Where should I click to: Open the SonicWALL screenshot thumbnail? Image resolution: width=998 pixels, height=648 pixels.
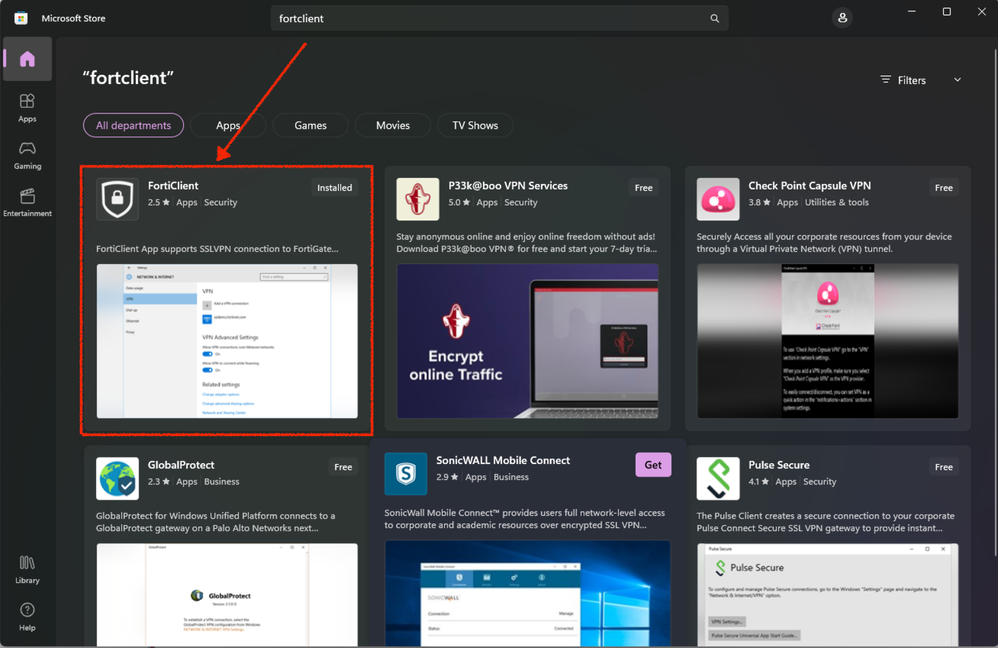528,593
